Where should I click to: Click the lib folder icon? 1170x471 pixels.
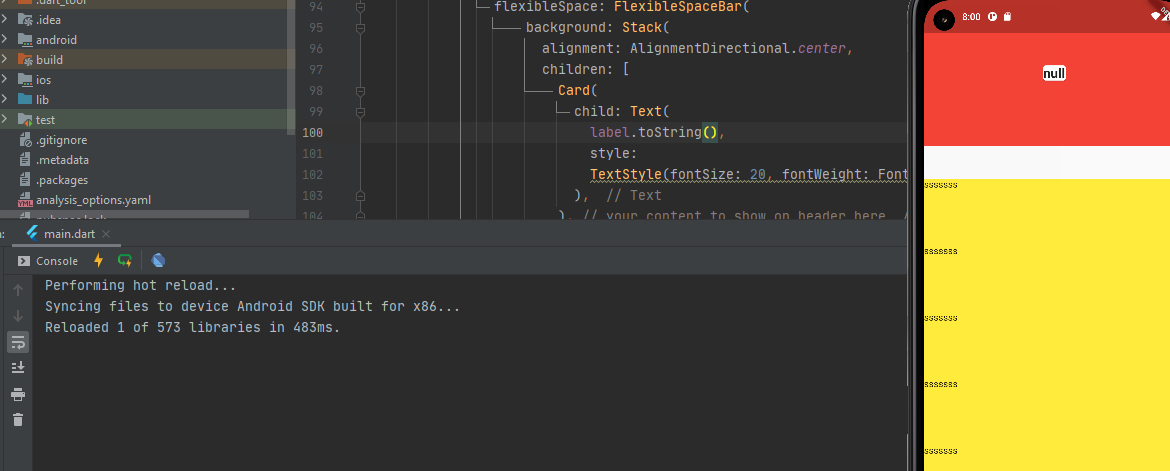25,99
